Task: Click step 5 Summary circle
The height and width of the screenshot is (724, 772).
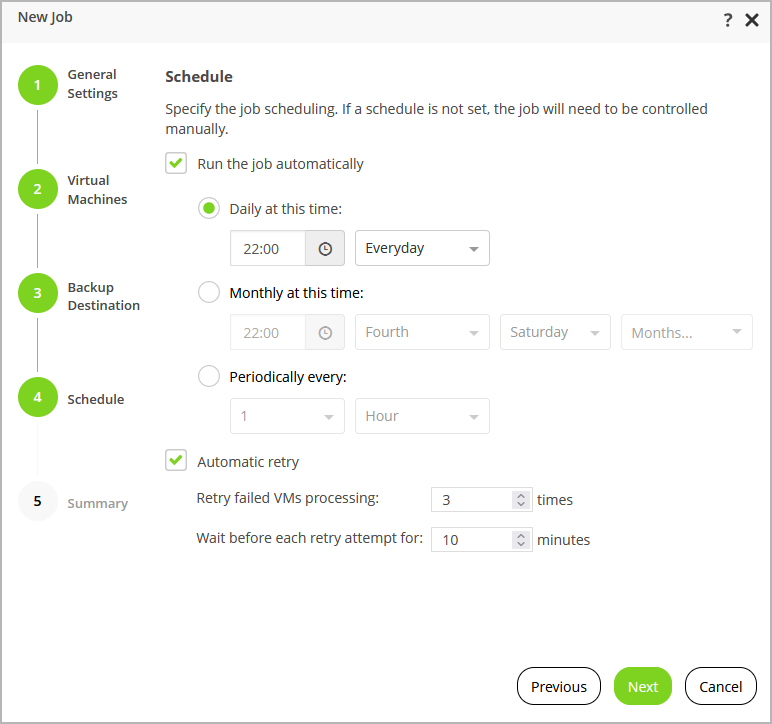Action: coord(38,501)
